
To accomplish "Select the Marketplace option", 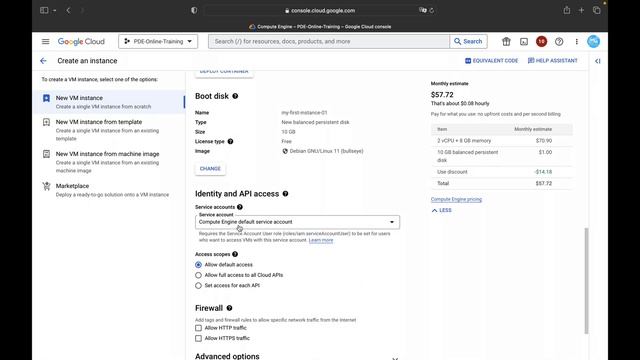I will (109, 190).
